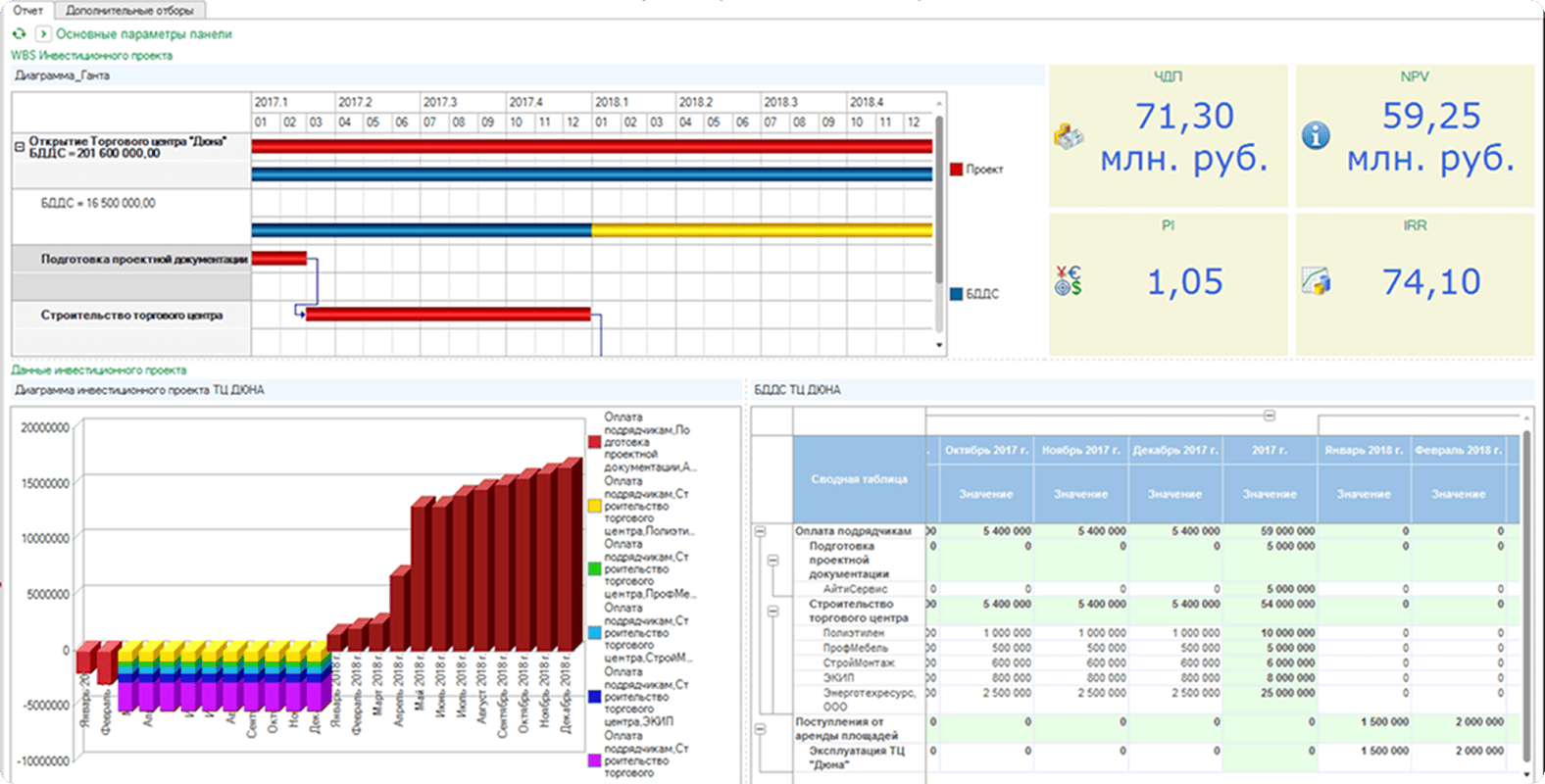Click the WBS Инвестиционного проекта heading

point(92,56)
